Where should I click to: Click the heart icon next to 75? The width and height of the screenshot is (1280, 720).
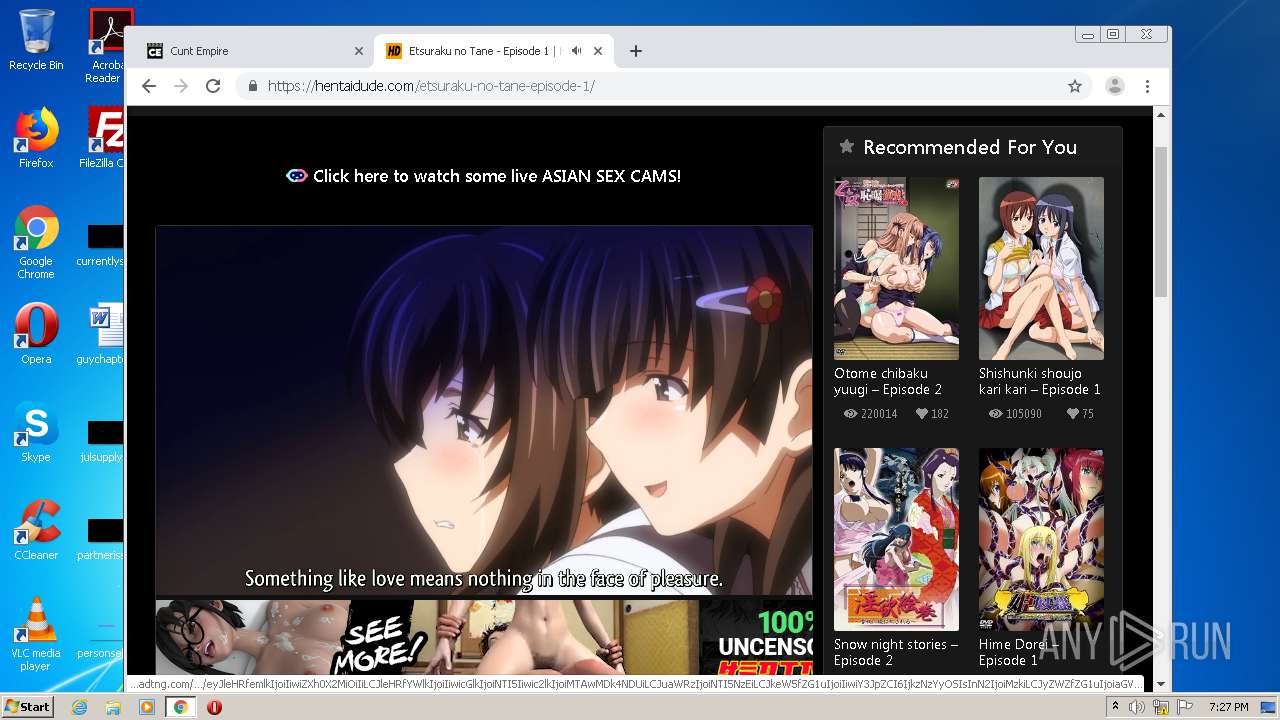coord(1073,414)
